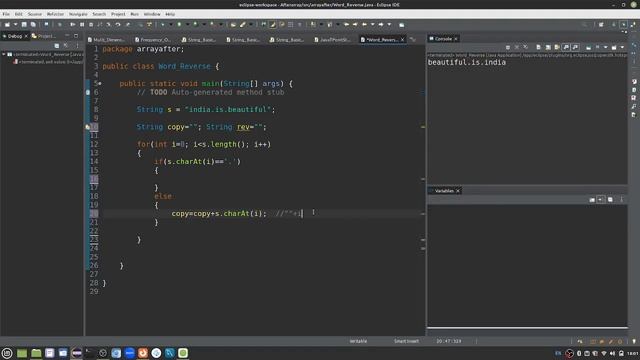Click Remove All Terminated Launches icon
640x360 pixels.
pos(526,47)
